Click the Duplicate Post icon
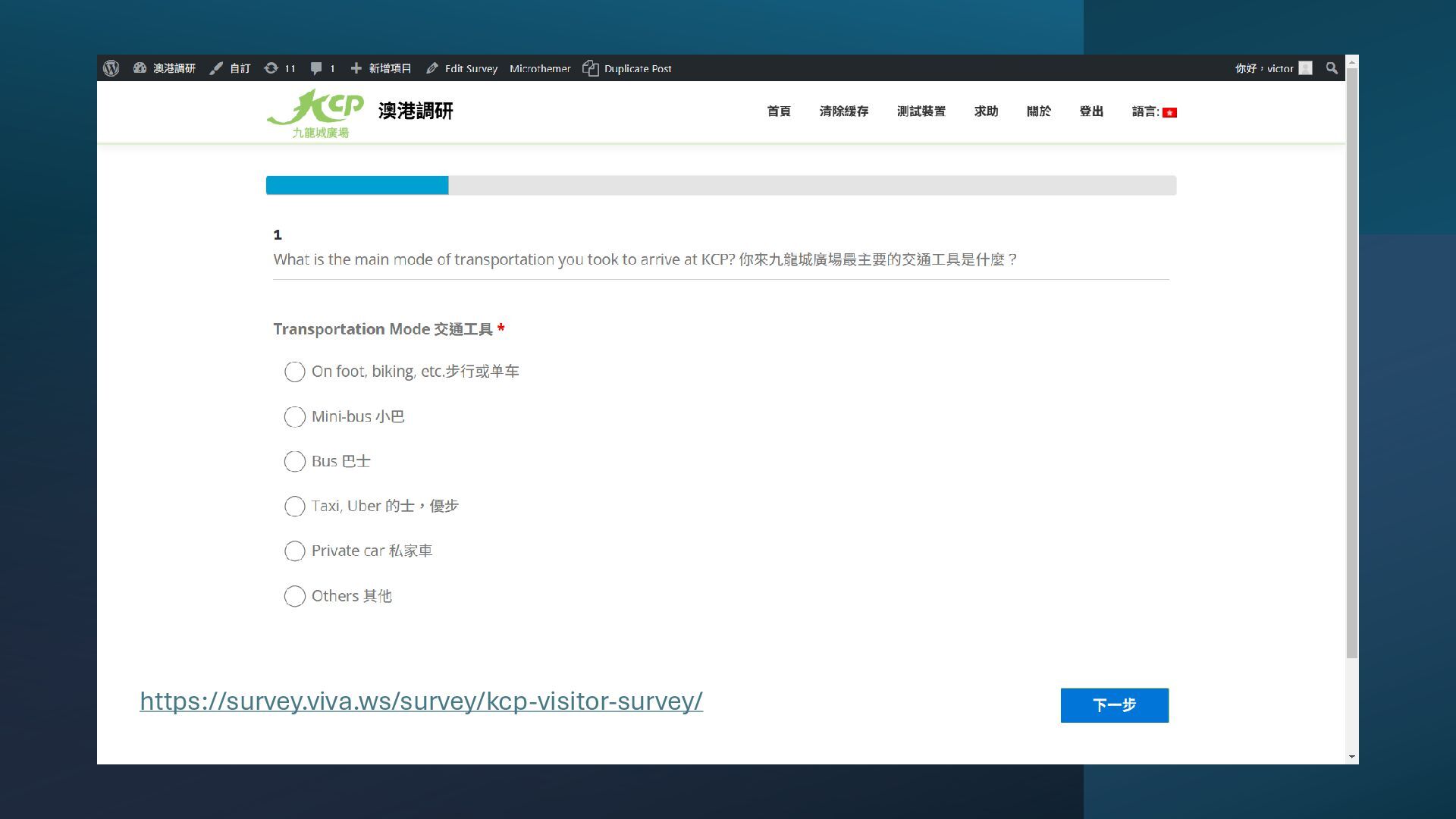Image resolution: width=1456 pixels, height=819 pixels. pyautogui.click(x=591, y=68)
